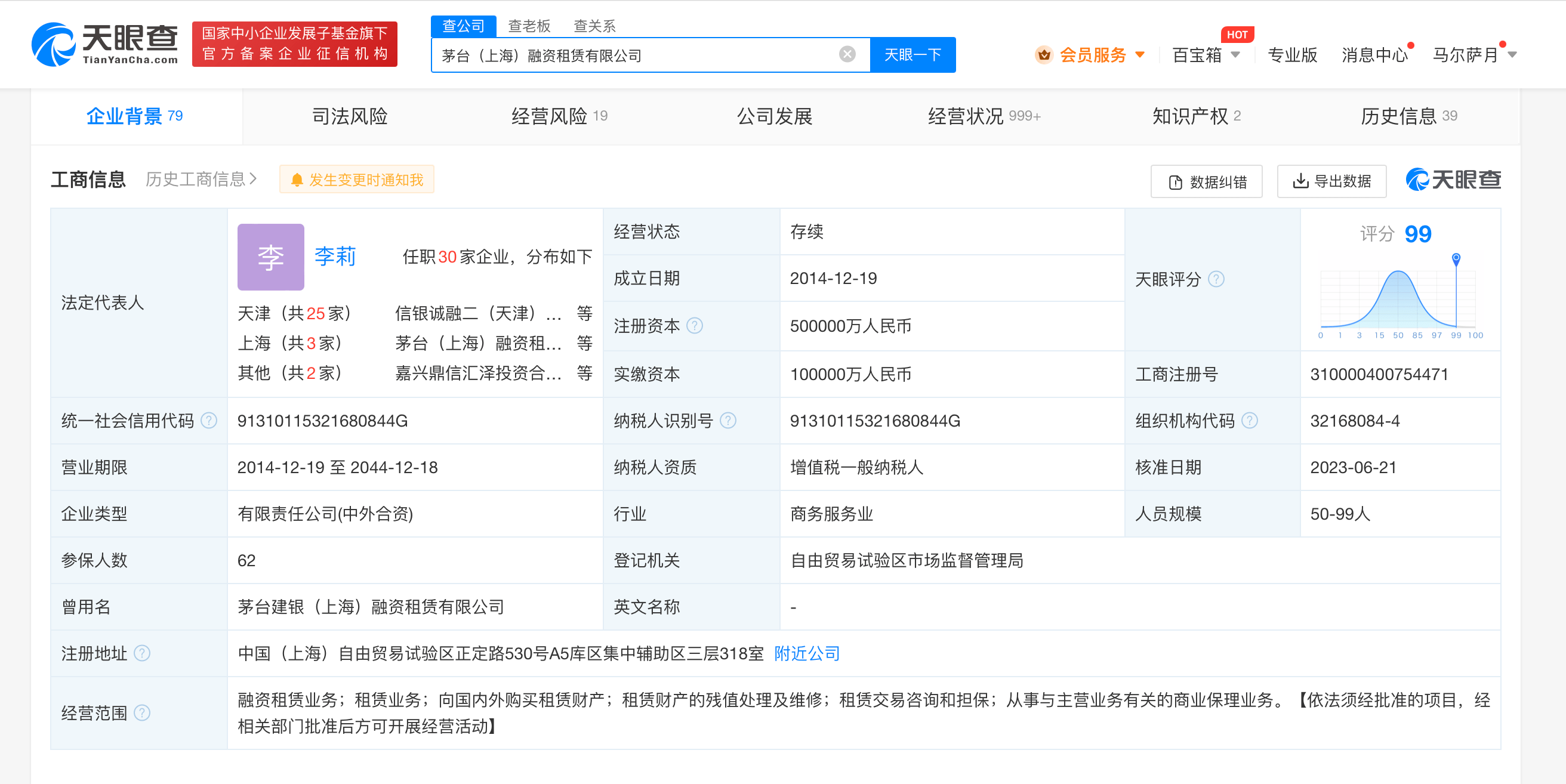The height and width of the screenshot is (784, 1566).
Task: Click 等 after the 天津 companies row
Action: (x=585, y=314)
